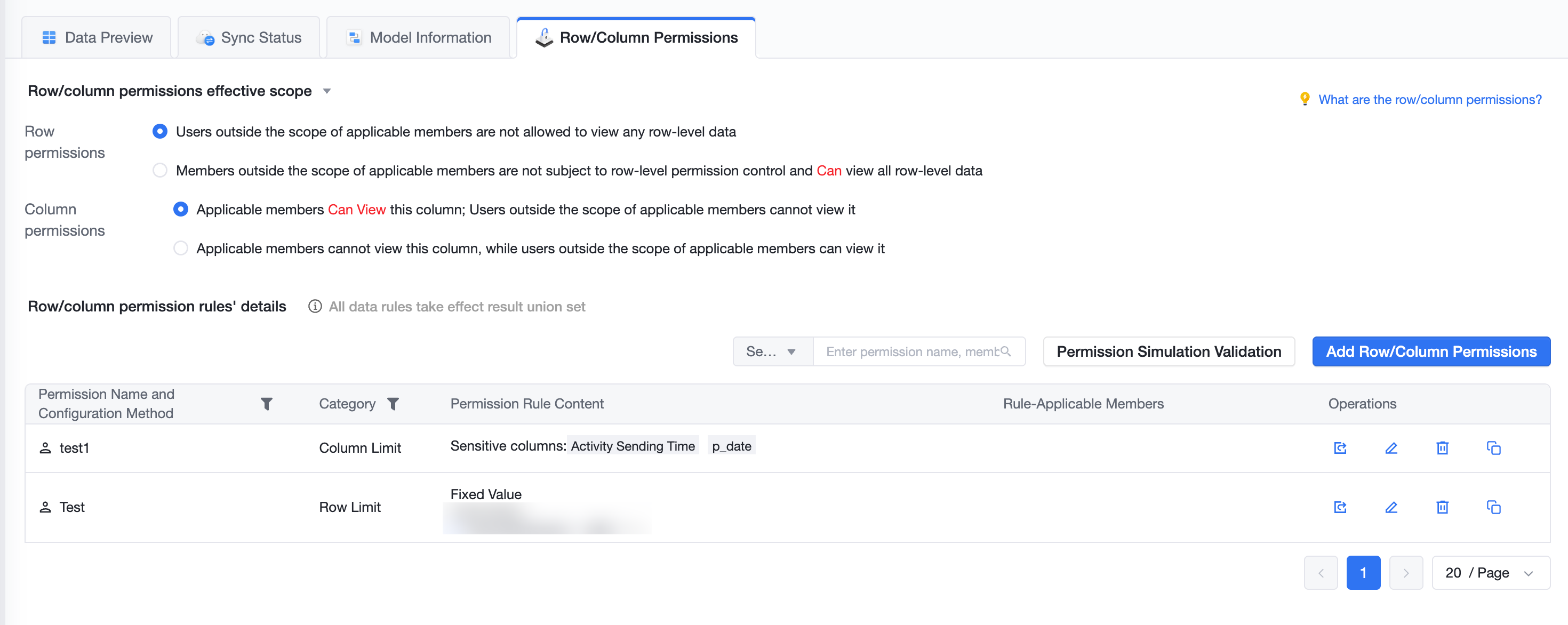Click share/export icon for test1 row
The height and width of the screenshot is (625, 1568).
pyautogui.click(x=1340, y=448)
